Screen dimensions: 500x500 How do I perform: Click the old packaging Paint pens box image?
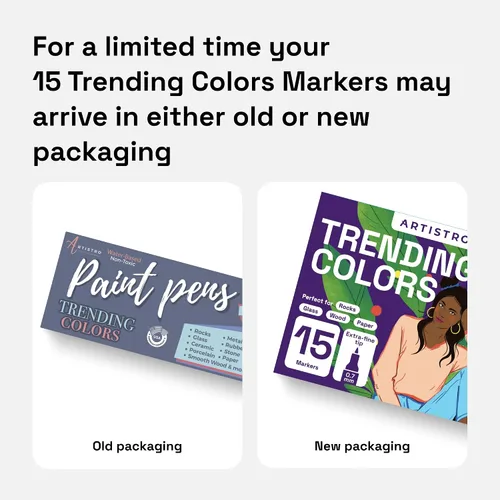point(142,306)
